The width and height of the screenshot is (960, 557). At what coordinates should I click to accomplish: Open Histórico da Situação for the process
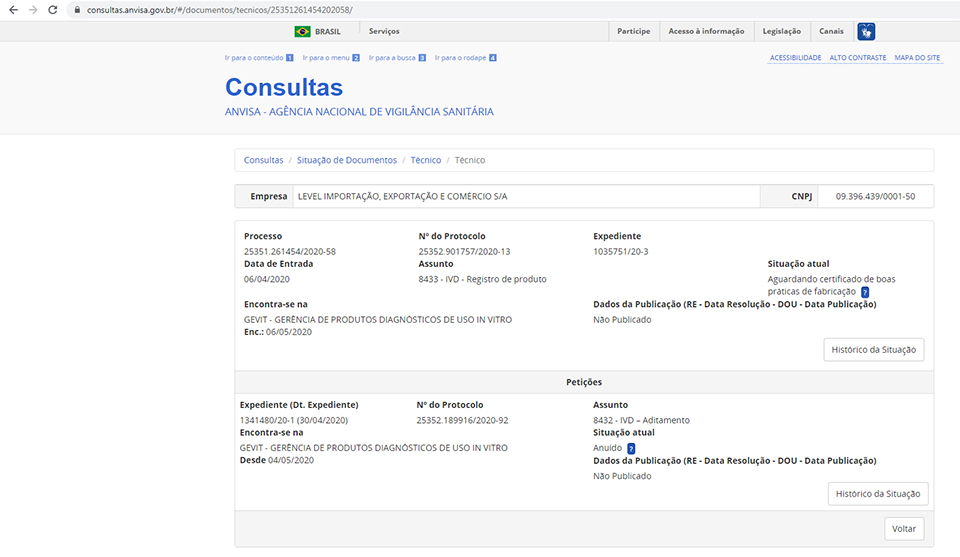coord(873,350)
